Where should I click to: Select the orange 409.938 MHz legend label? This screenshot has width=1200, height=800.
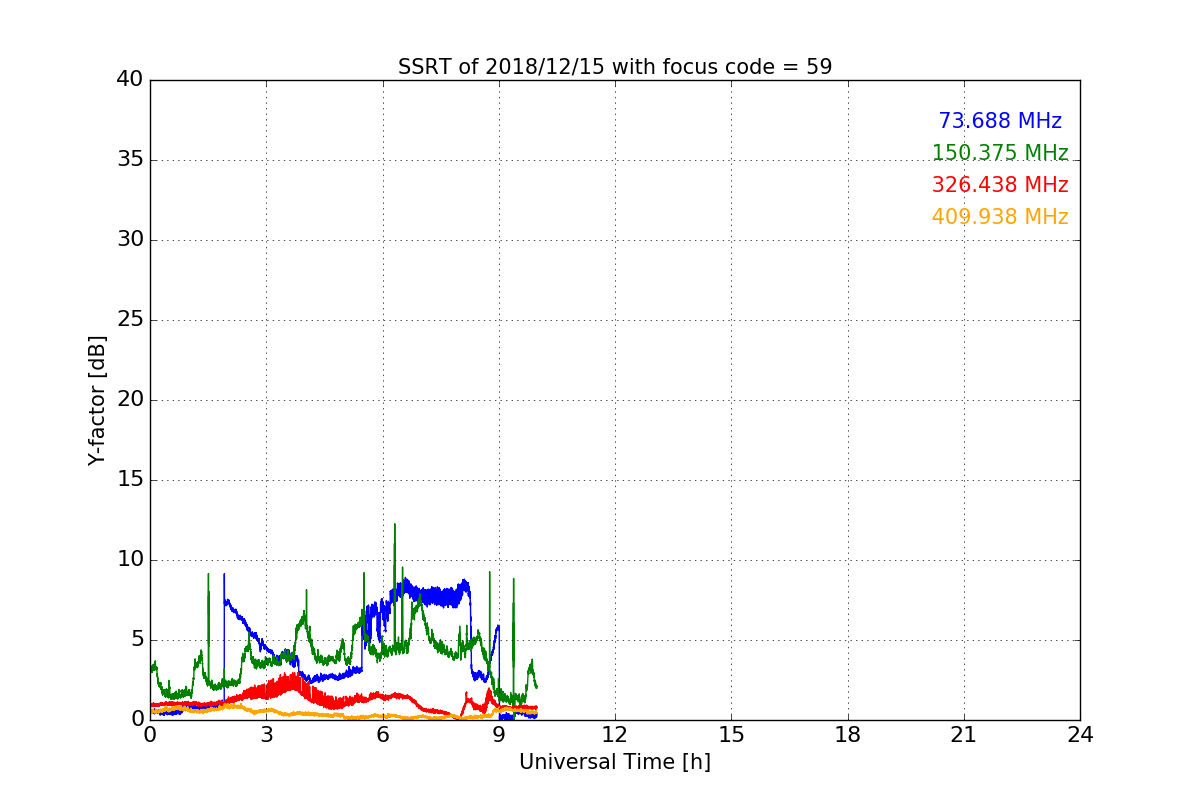tap(1000, 217)
